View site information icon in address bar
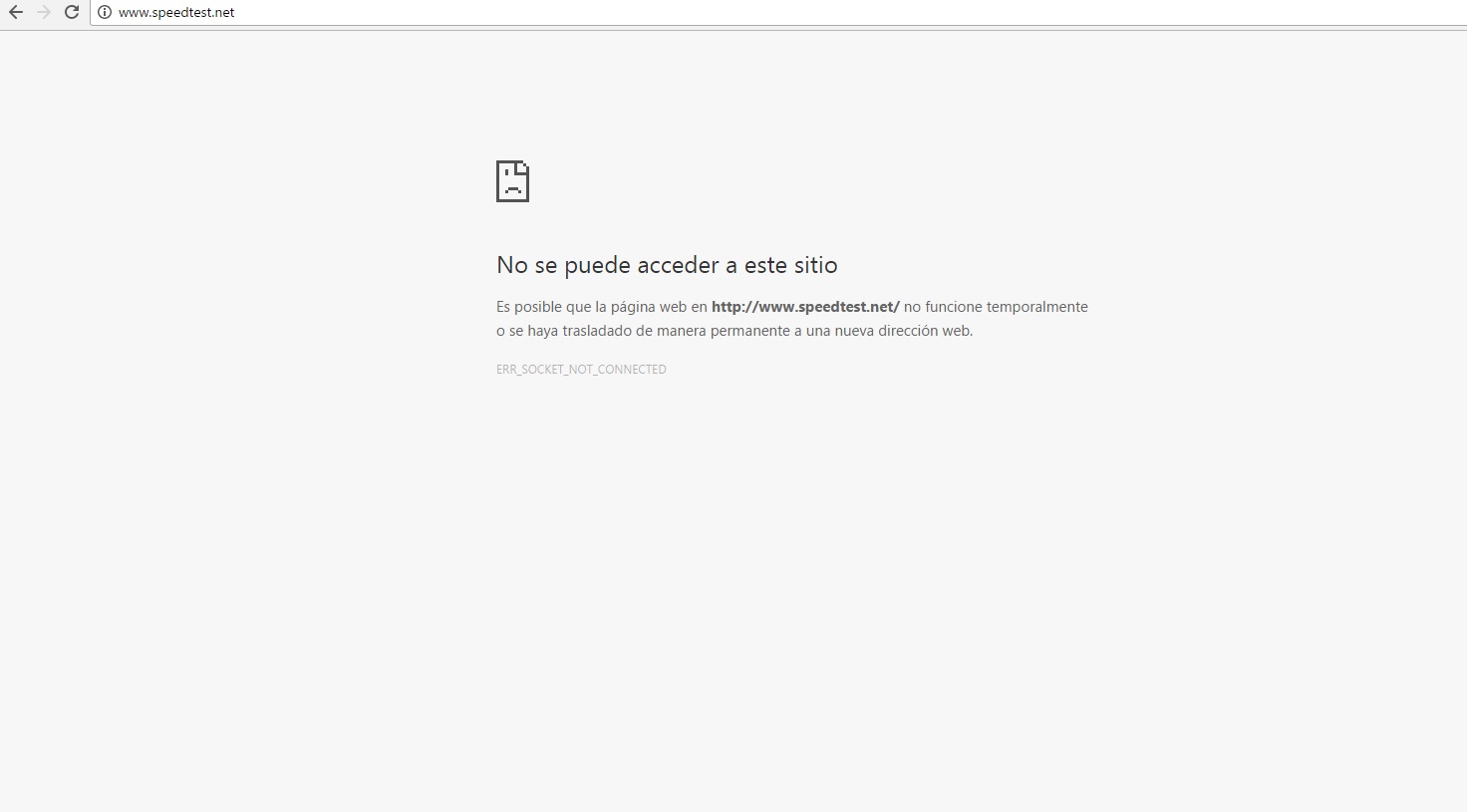The height and width of the screenshot is (812, 1467). 105,12
